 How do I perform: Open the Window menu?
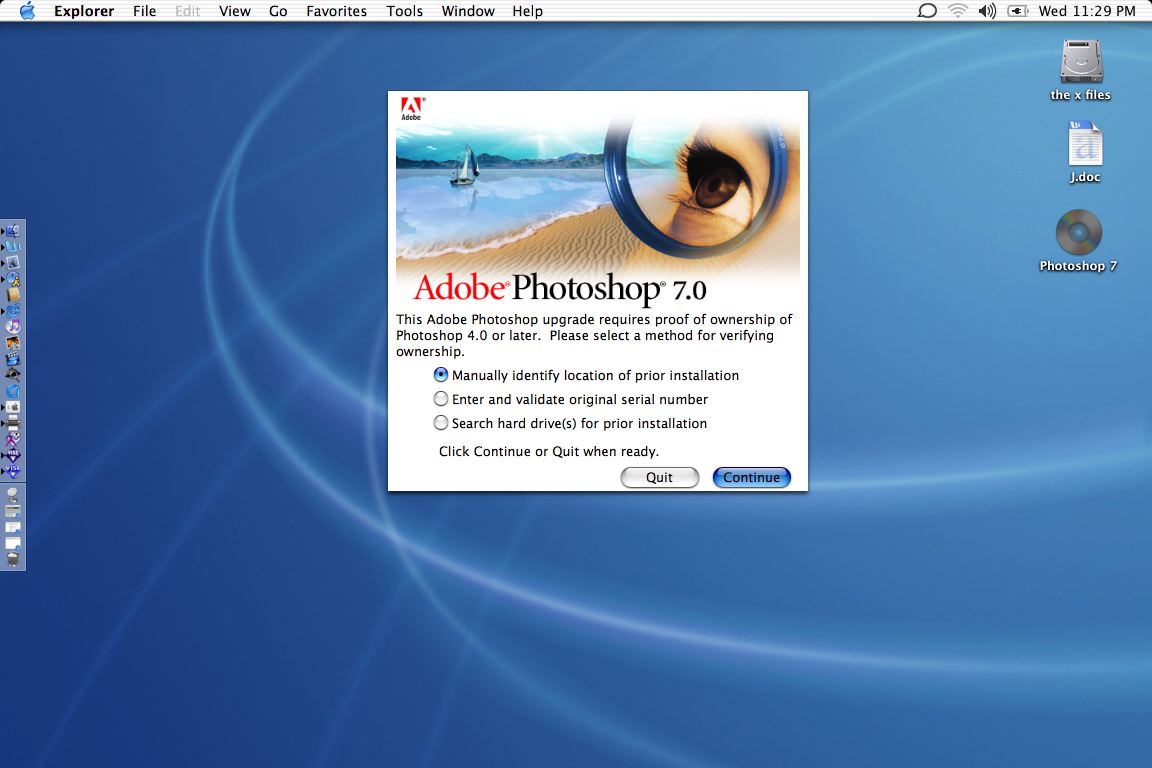tap(468, 11)
